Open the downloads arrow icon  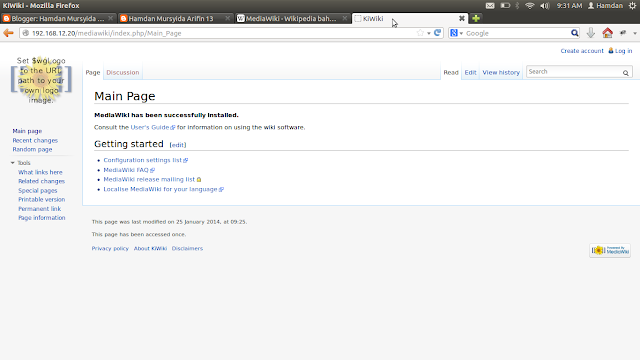[591, 33]
